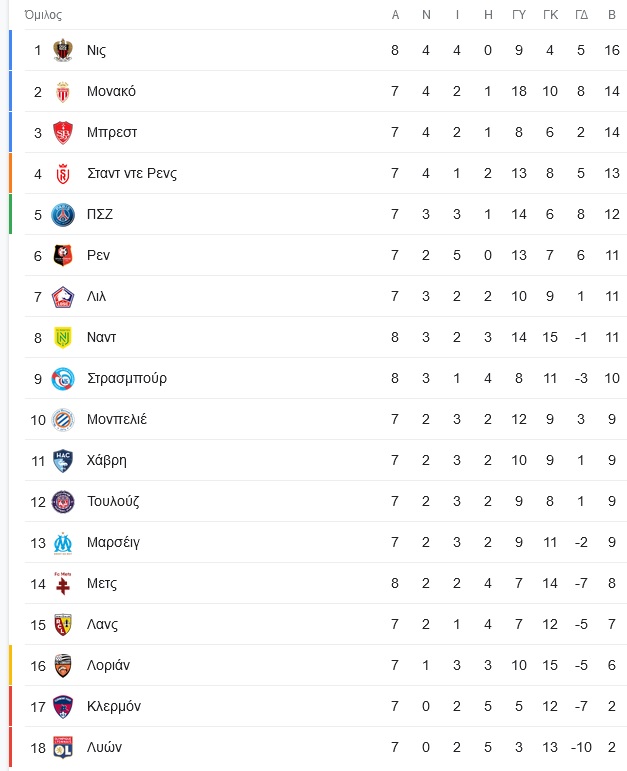
Task: Click the Lens club crest icon
Action: (x=63, y=624)
